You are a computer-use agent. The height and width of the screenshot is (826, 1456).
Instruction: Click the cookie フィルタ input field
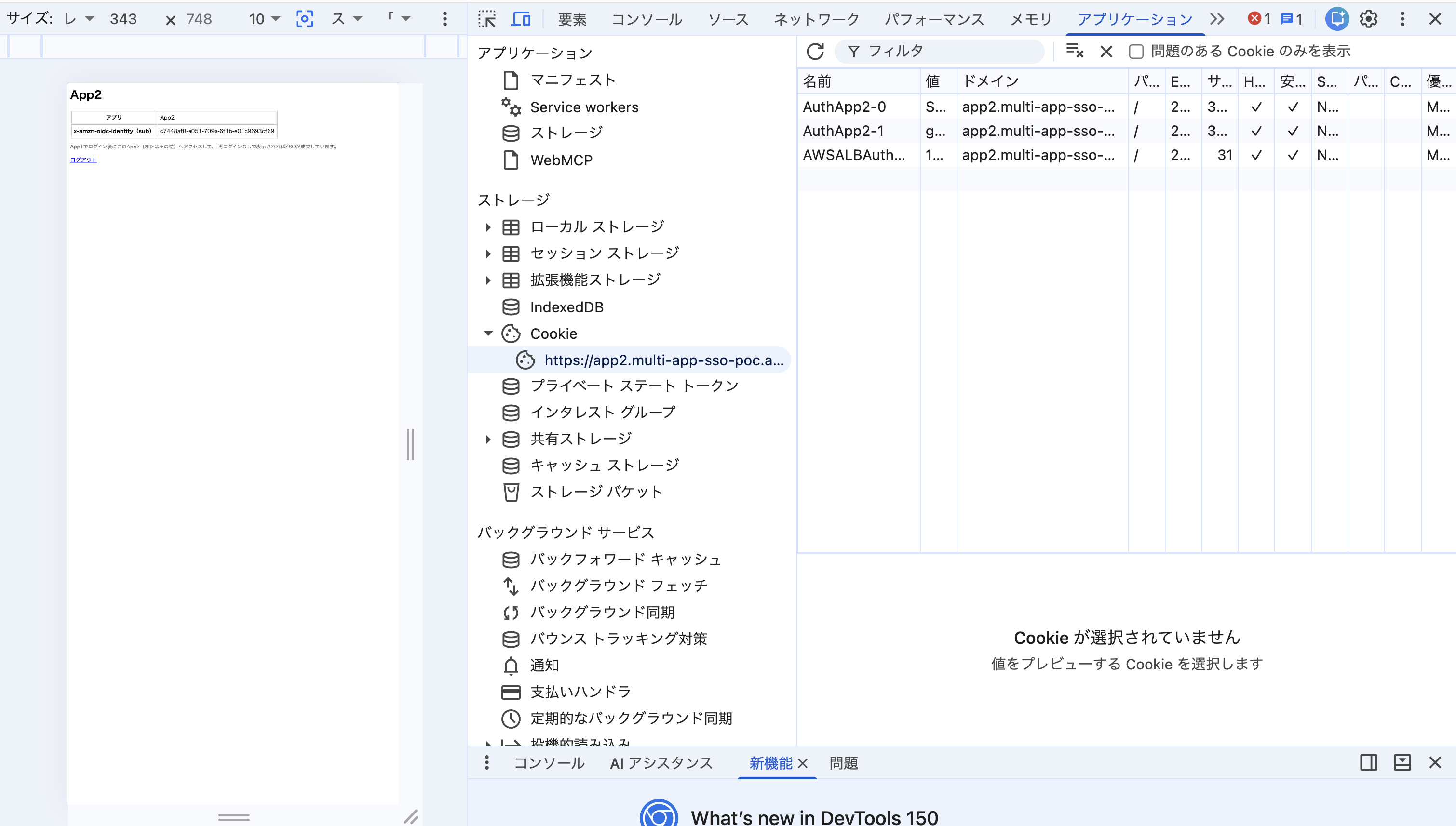(939, 52)
